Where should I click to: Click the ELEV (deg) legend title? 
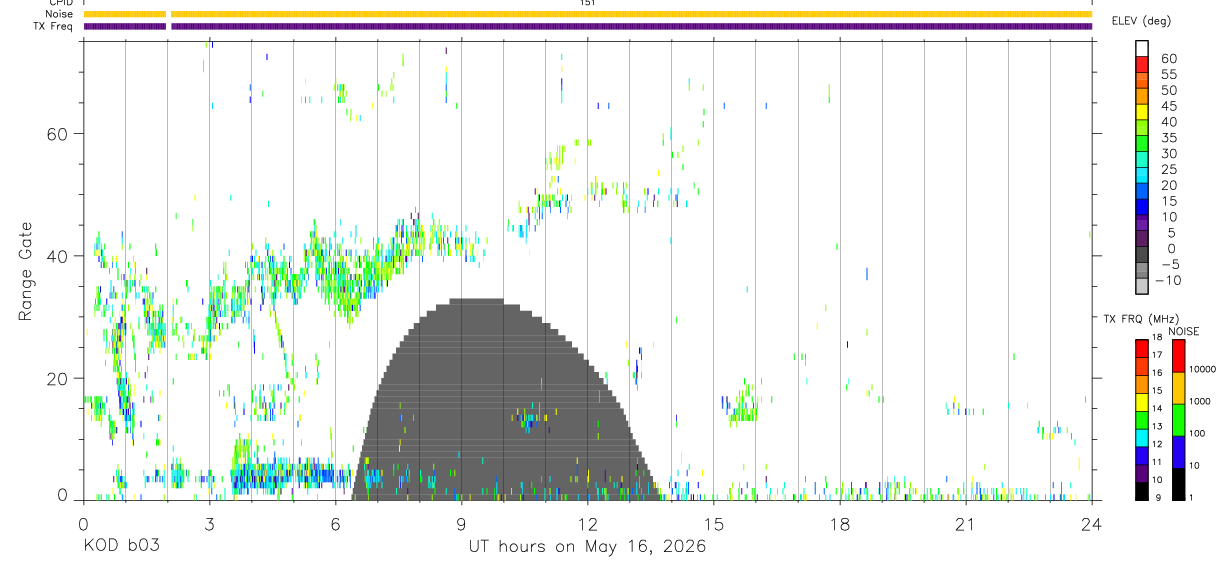point(1142,20)
